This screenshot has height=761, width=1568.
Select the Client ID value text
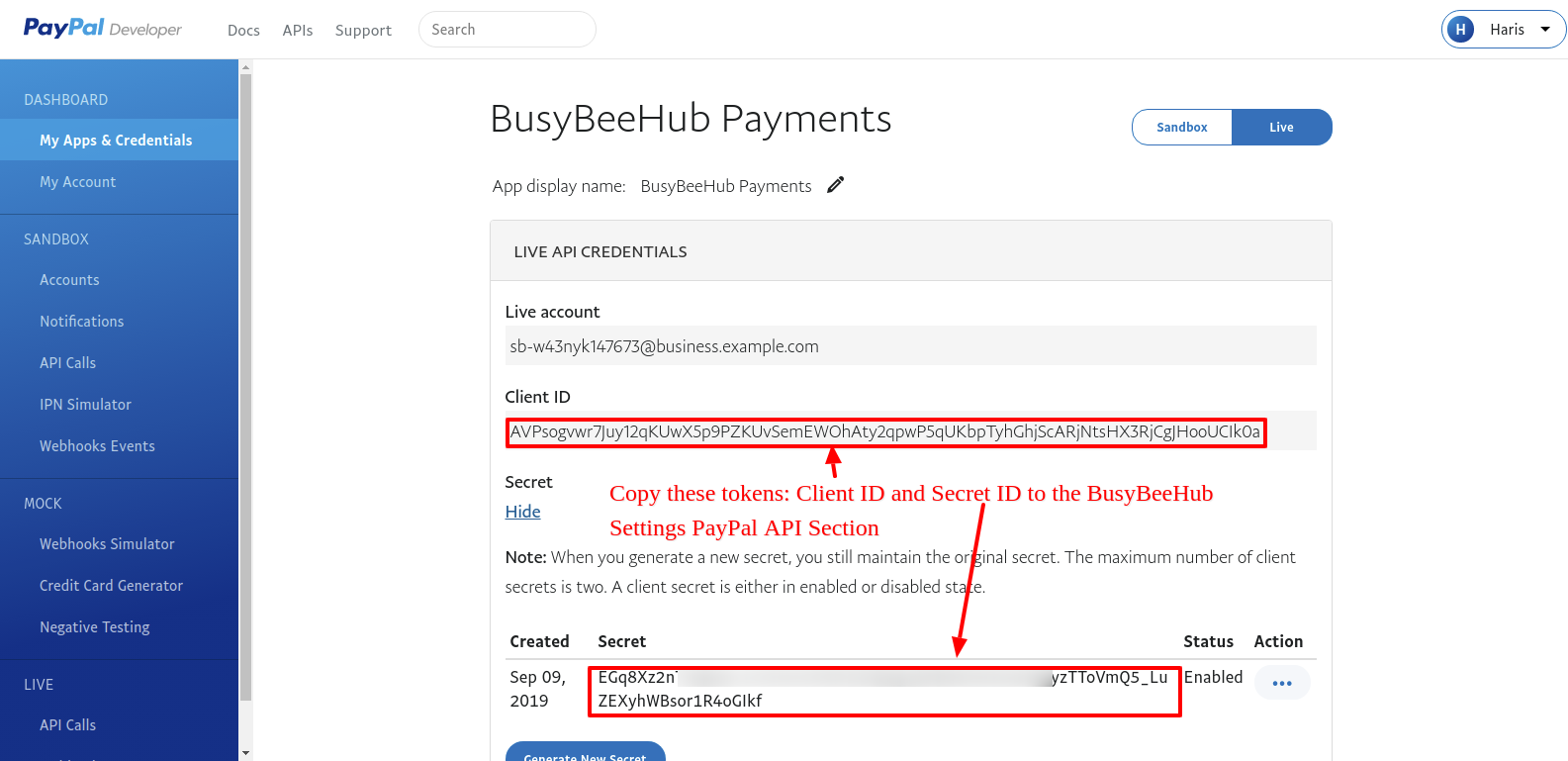885,431
